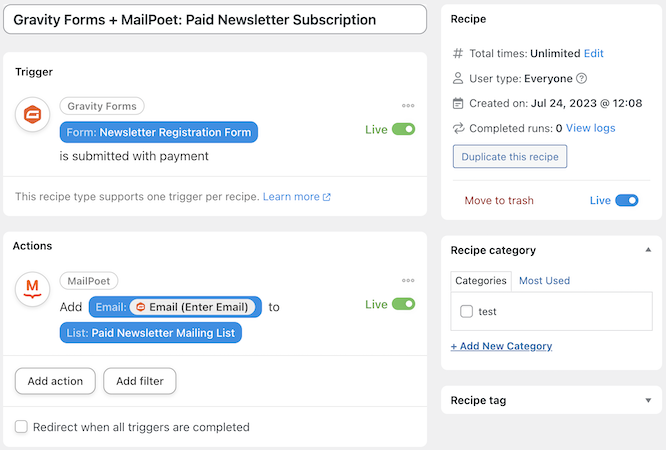This screenshot has height=450, width=666.
Task: Switch to the Most Used tab
Action: [544, 280]
